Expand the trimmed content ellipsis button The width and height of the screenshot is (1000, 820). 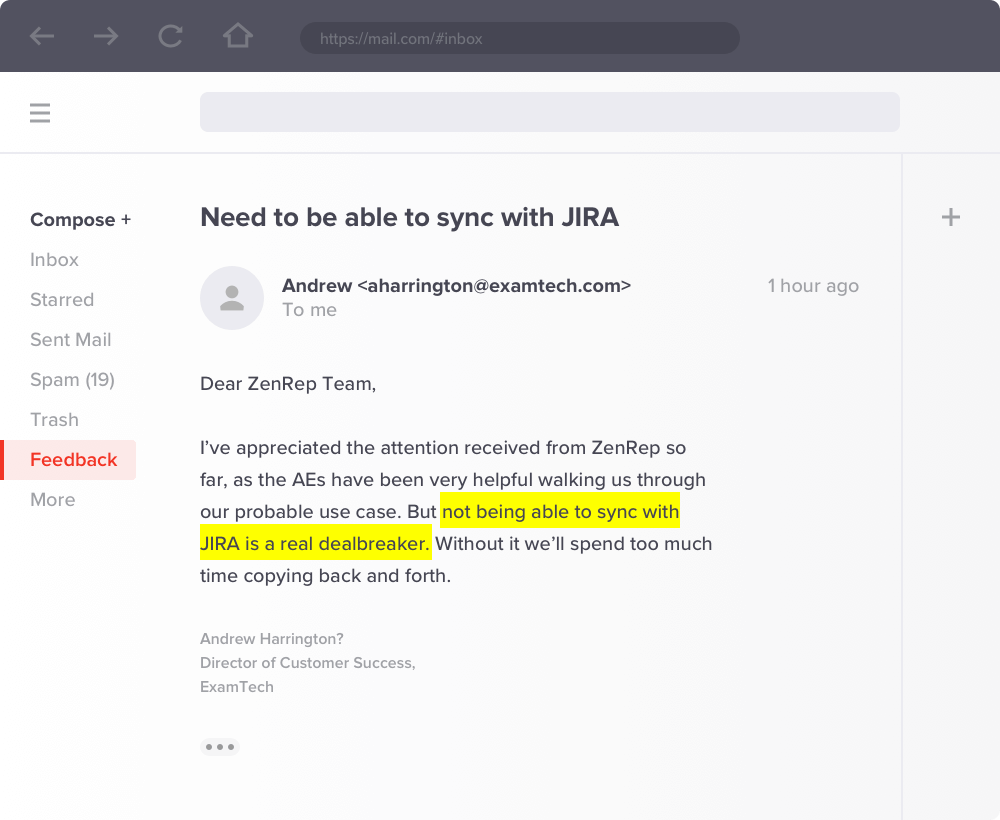[x=220, y=747]
